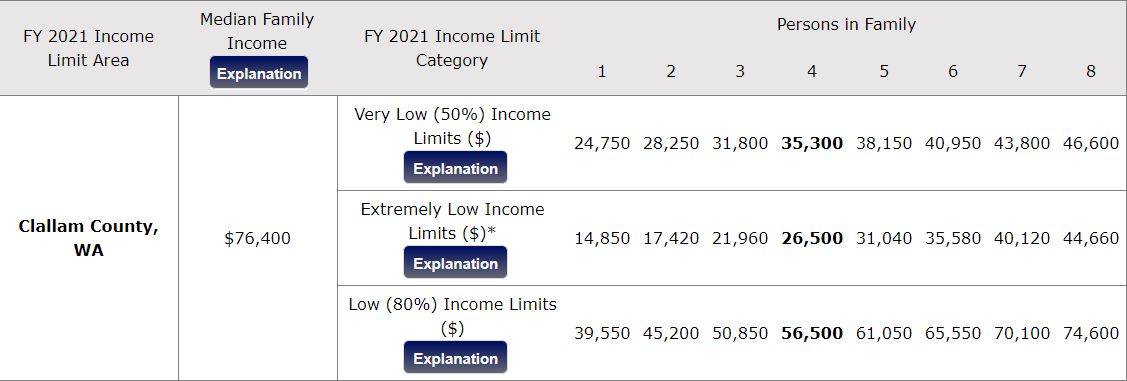Open Explanation for Low (80%) Income Limits
Viewport: 1127px width, 381px height.
(x=455, y=358)
